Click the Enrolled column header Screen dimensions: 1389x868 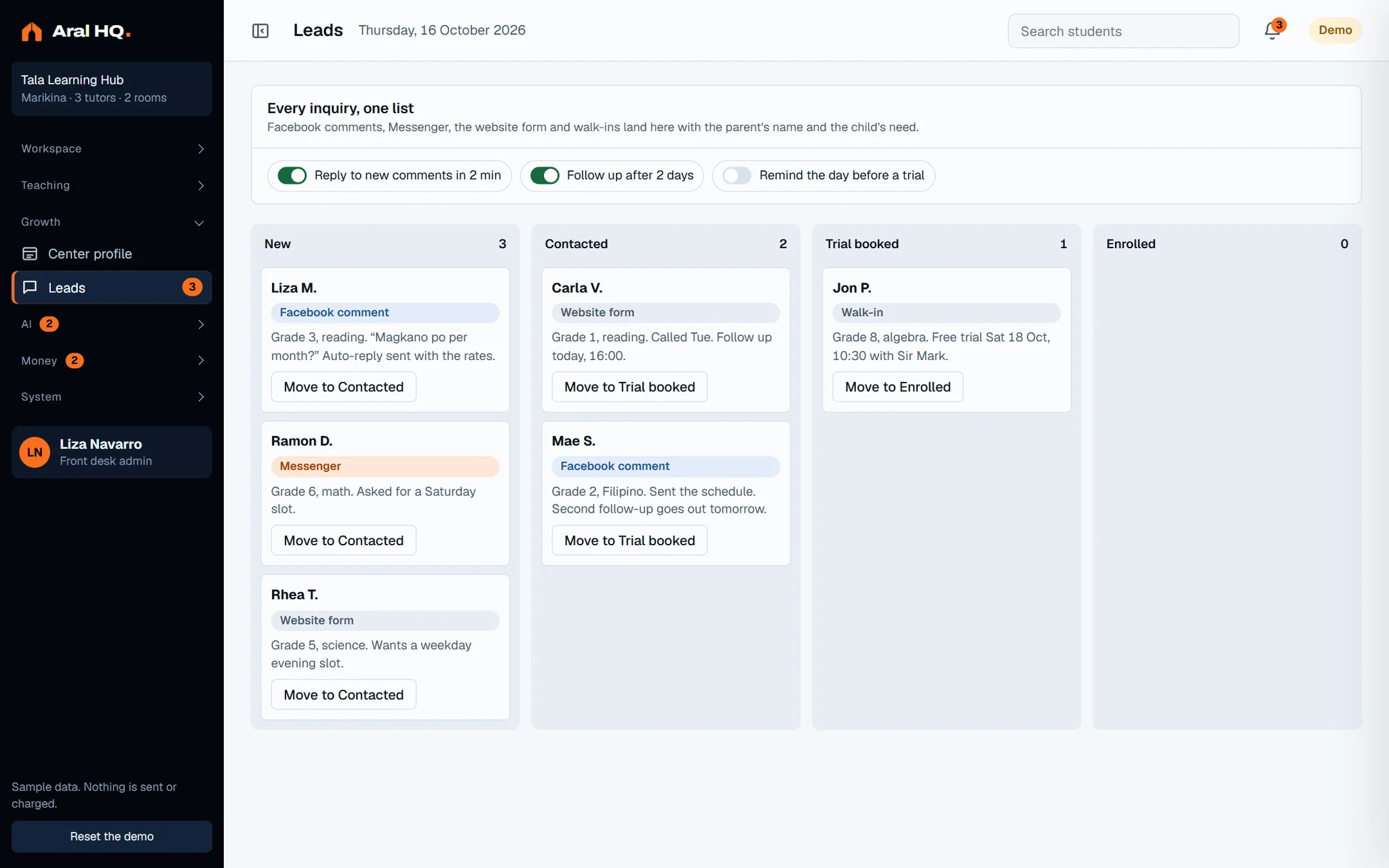click(1131, 244)
